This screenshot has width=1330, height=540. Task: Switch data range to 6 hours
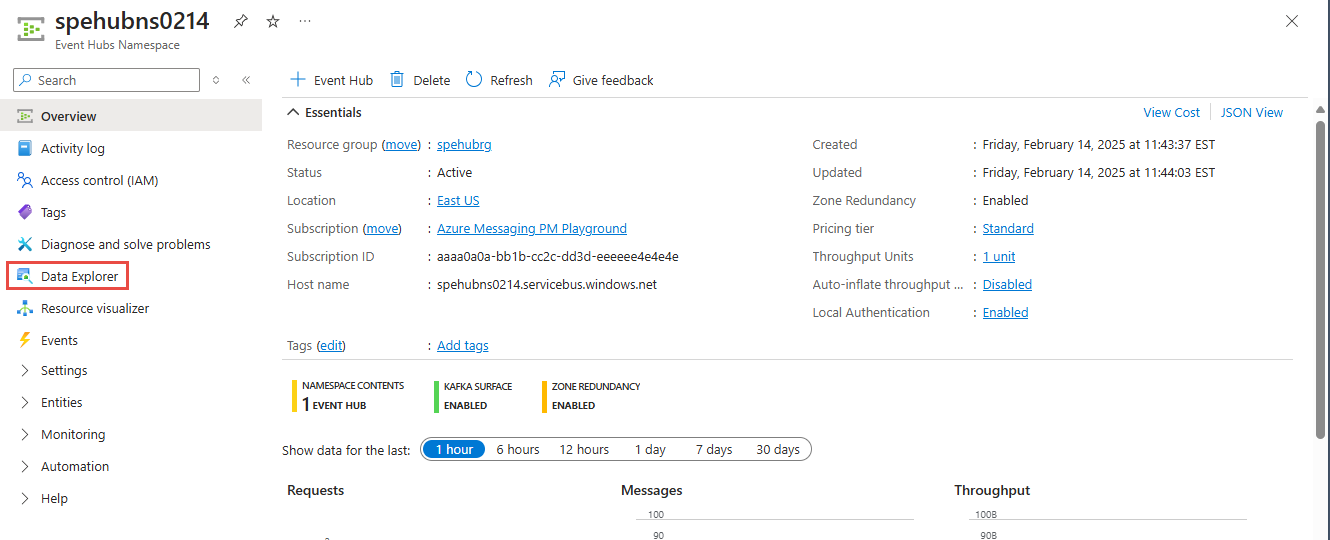(518, 449)
